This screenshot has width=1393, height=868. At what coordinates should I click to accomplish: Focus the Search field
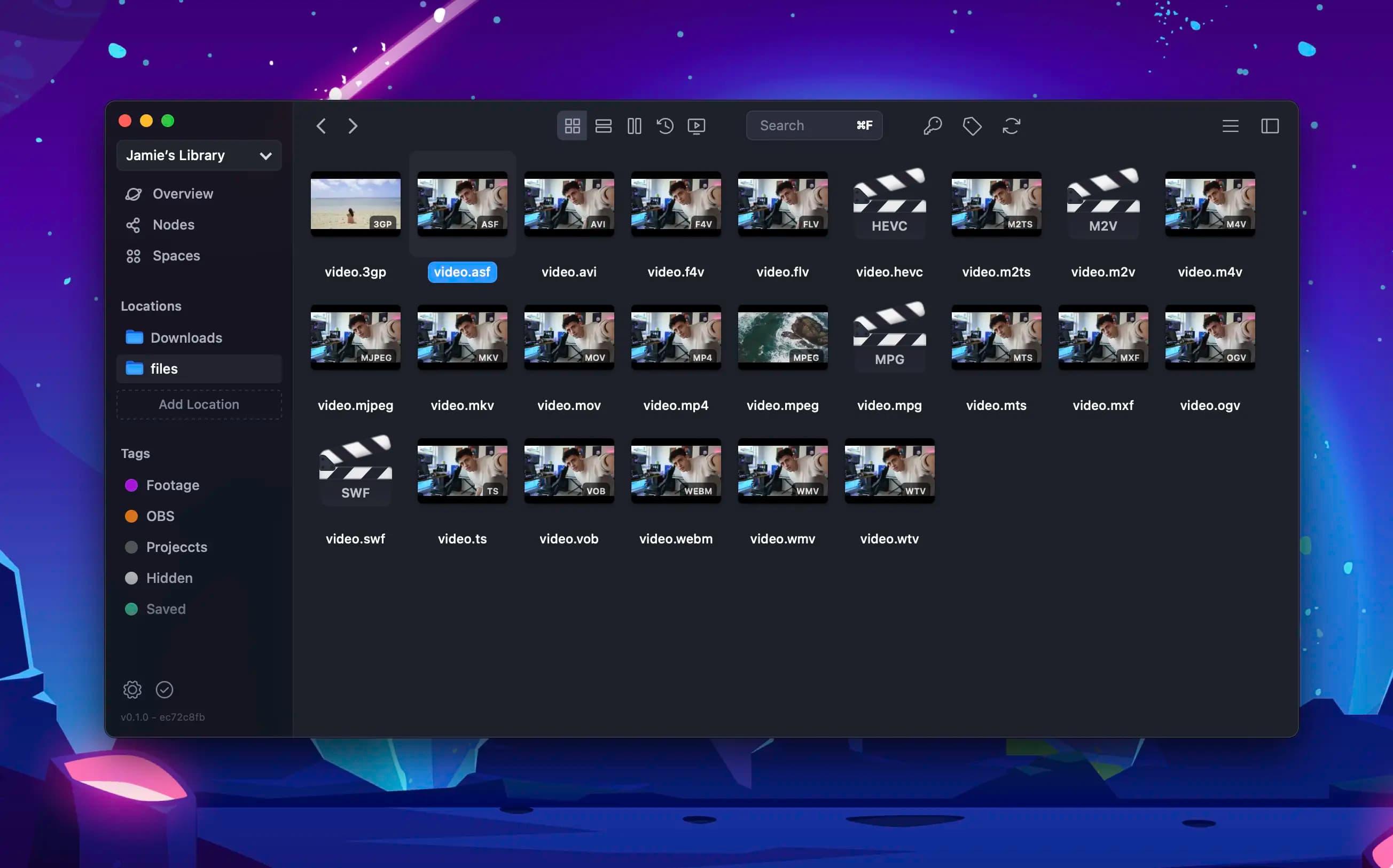(x=814, y=126)
